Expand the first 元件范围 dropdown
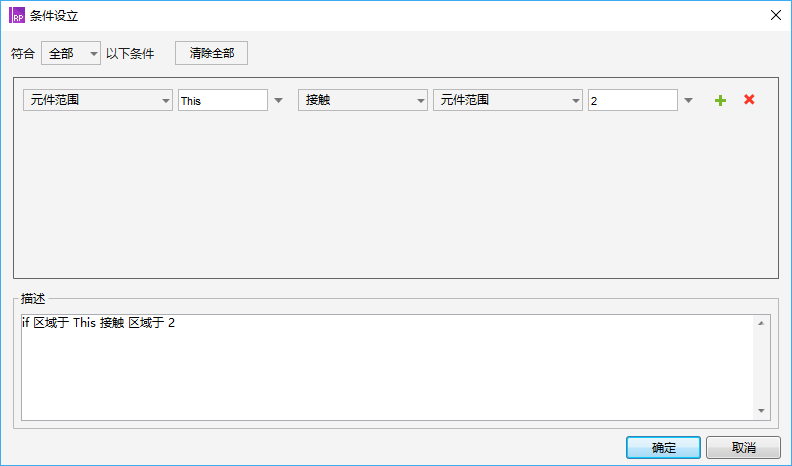Viewport: 792px width, 466px height. (97, 100)
